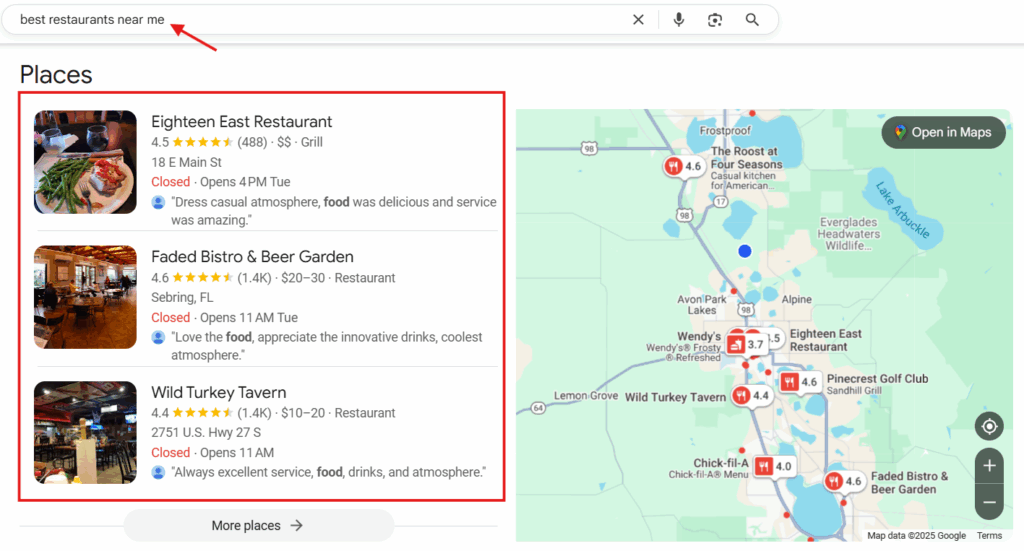Image resolution: width=1024 pixels, height=551 pixels.
Task: Click reviewer avatar beside 'Love the food' review
Action: pos(158,338)
